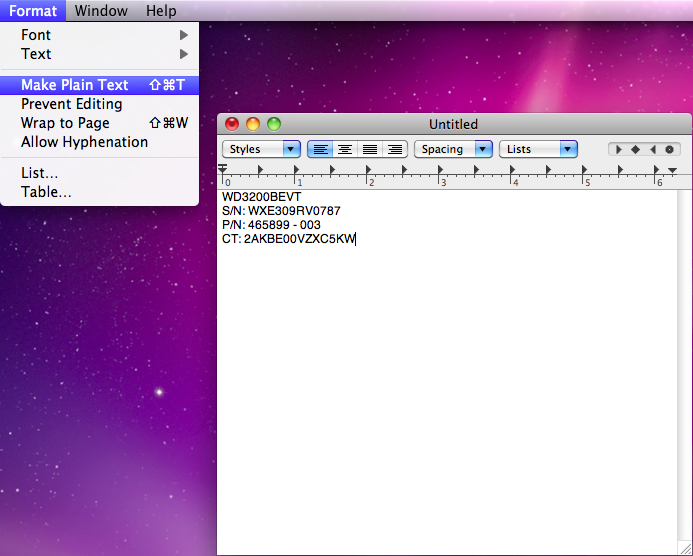Click the window resize grip corner
Viewport: 693px width, 556px height.
[685, 548]
